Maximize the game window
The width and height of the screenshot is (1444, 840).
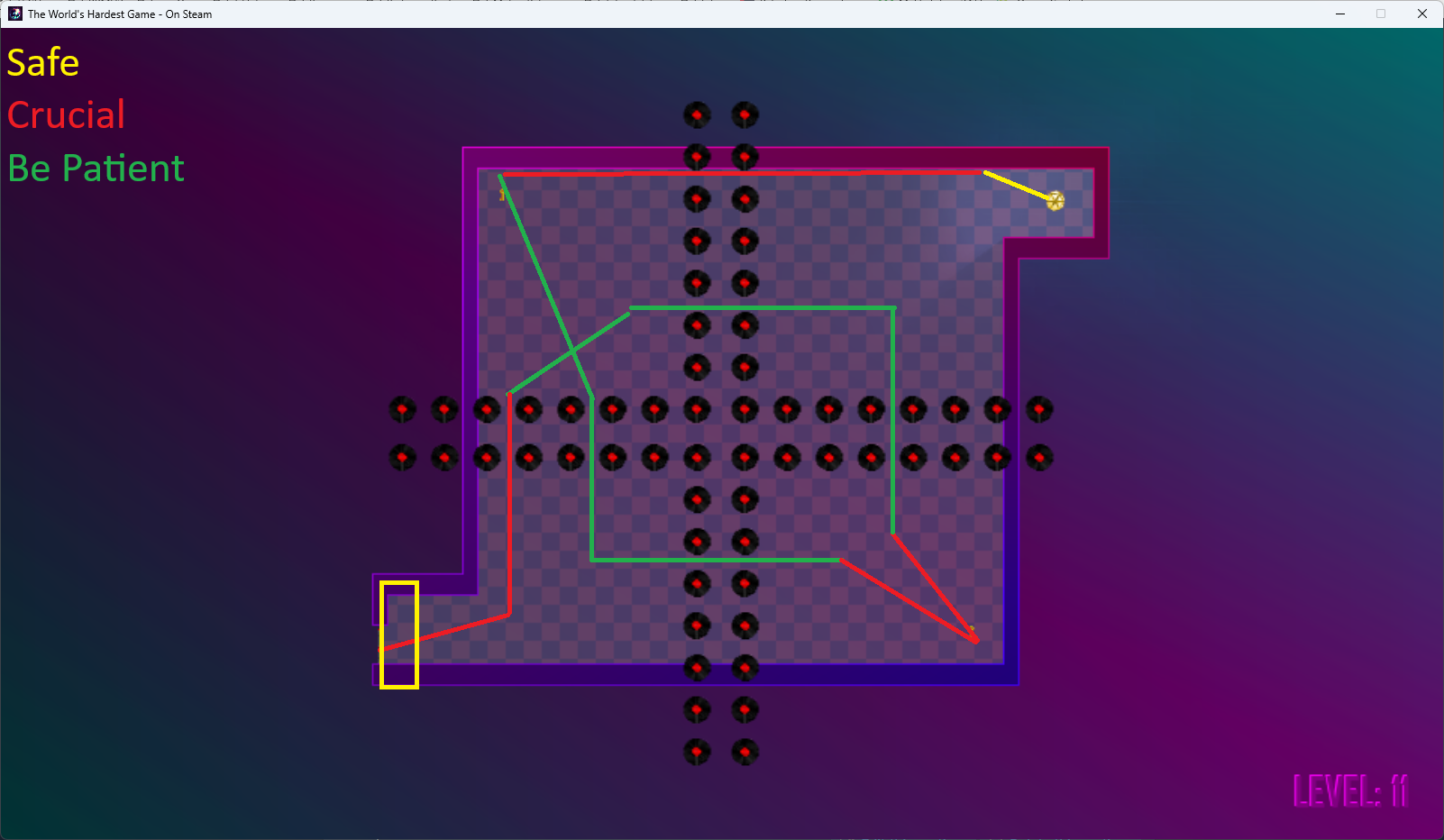coord(1381,14)
